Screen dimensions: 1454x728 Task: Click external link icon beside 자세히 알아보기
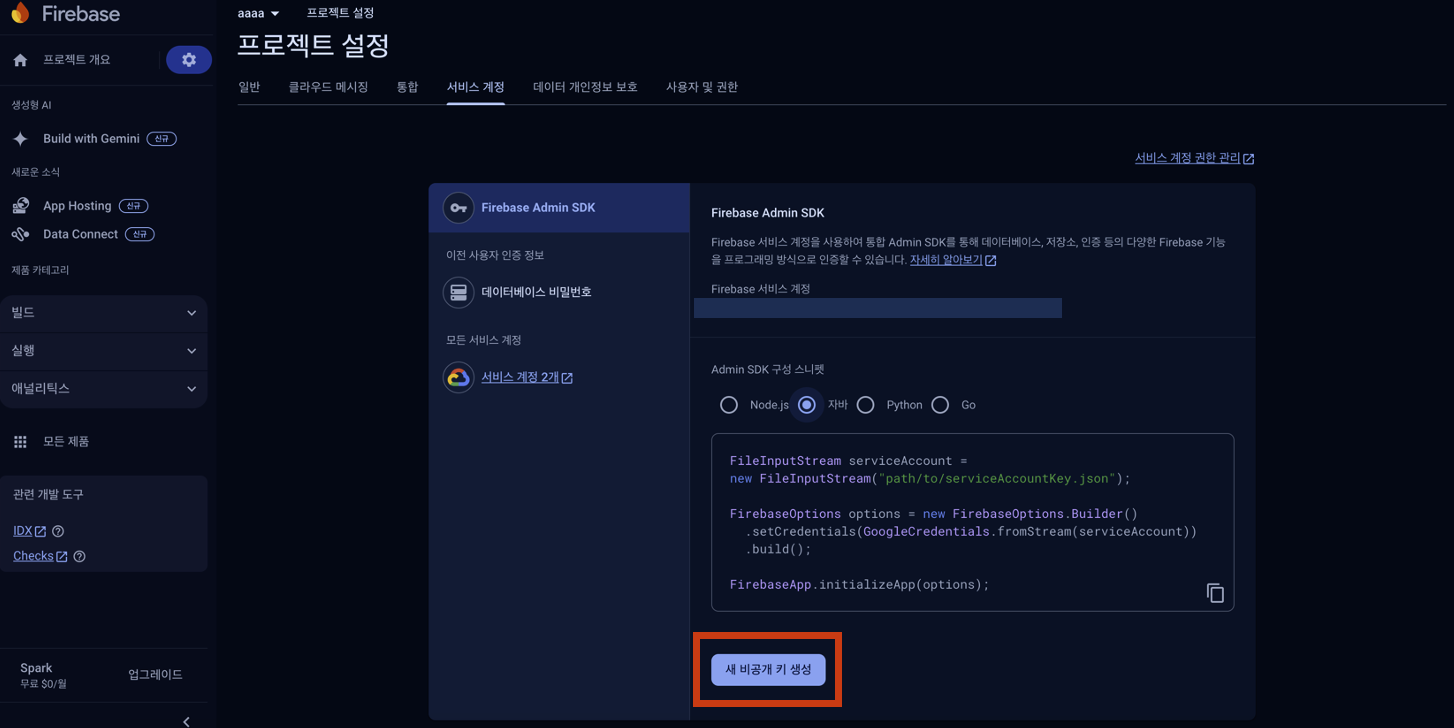tap(990, 261)
